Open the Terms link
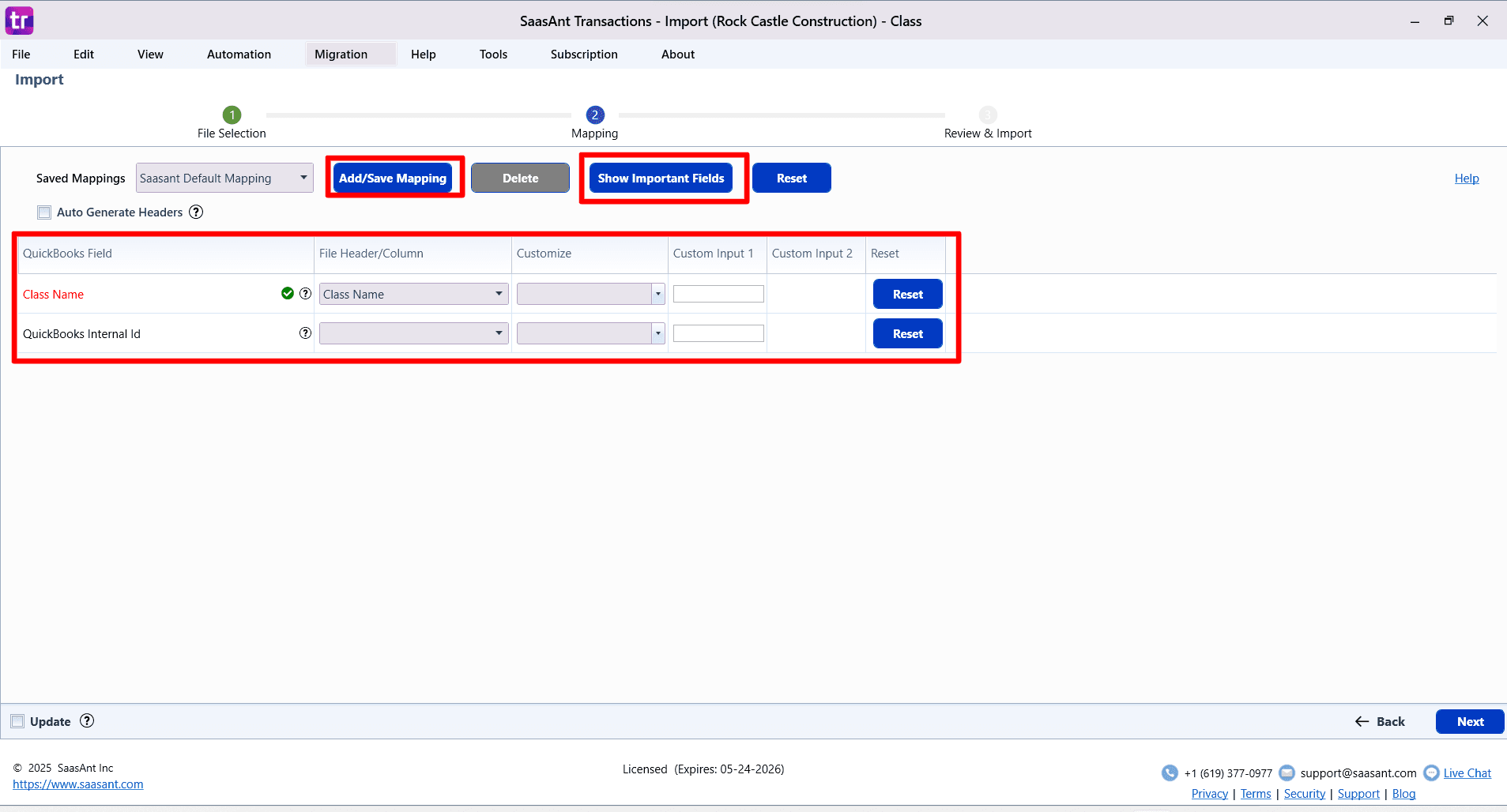Screen dimensions: 1507x812 tap(1256, 794)
